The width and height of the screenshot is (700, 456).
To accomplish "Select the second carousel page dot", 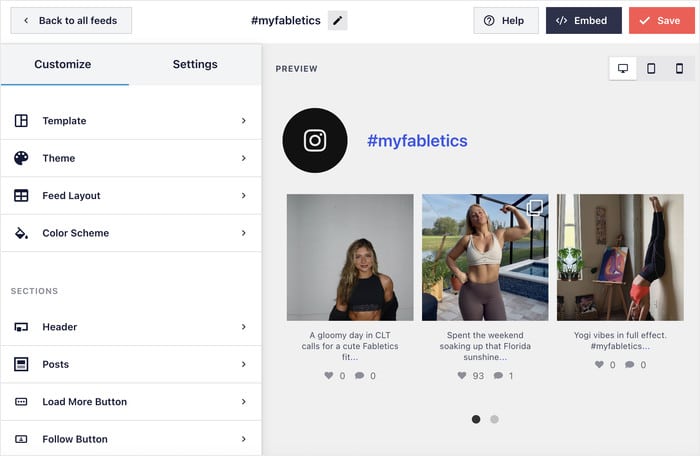I will 494,419.
